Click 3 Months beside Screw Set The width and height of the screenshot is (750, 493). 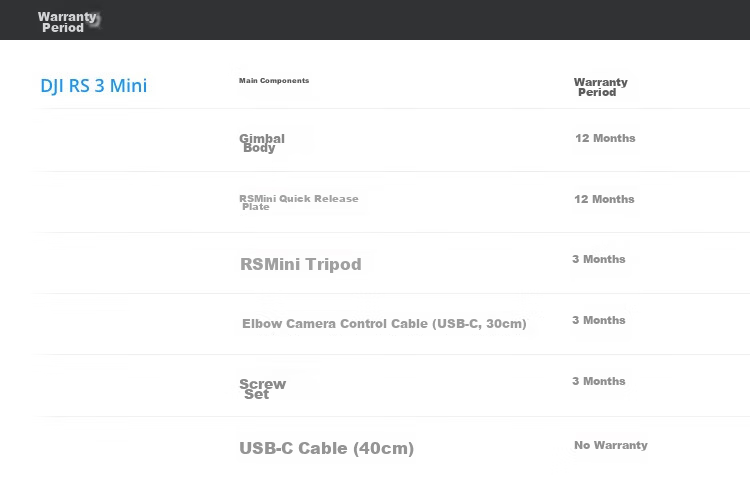tap(599, 381)
